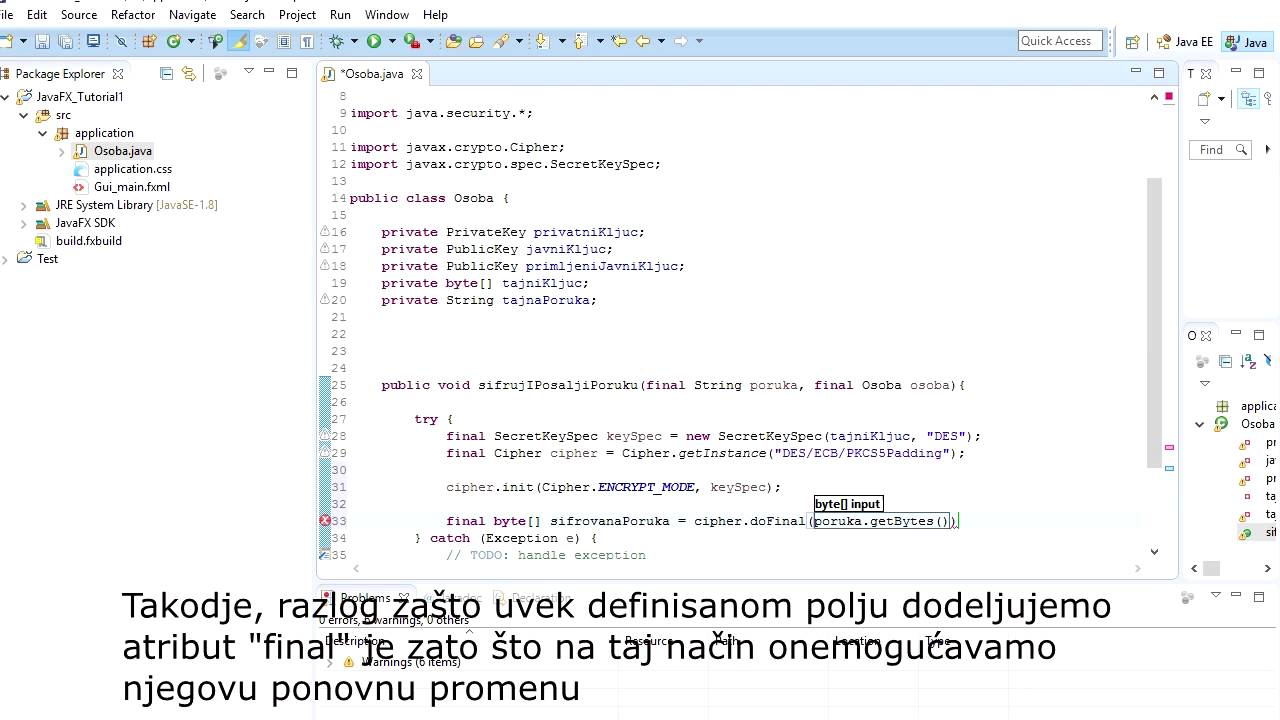
Task: Click the New Java Class icon
Action: (174, 41)
